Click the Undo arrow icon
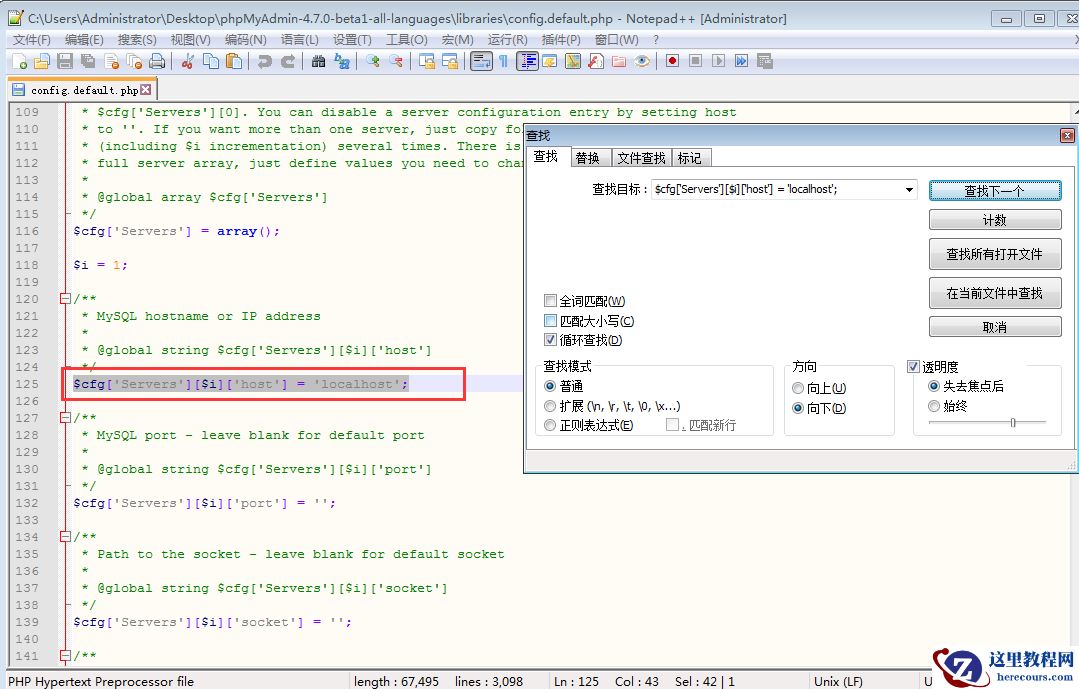 (264, 61)
